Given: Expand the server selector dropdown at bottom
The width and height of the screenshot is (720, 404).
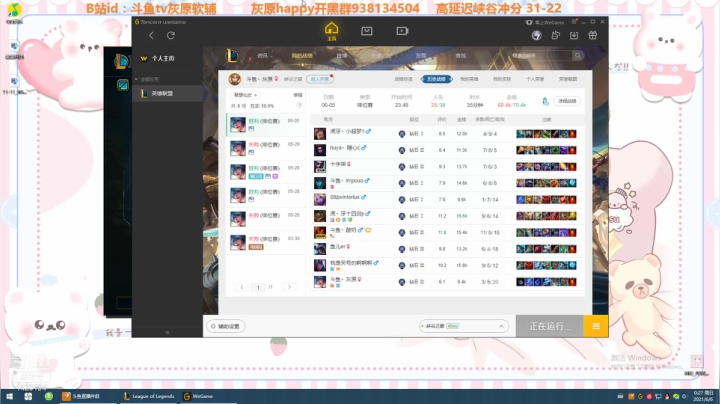Looking at the screenshot, I should tap(501, 326).
